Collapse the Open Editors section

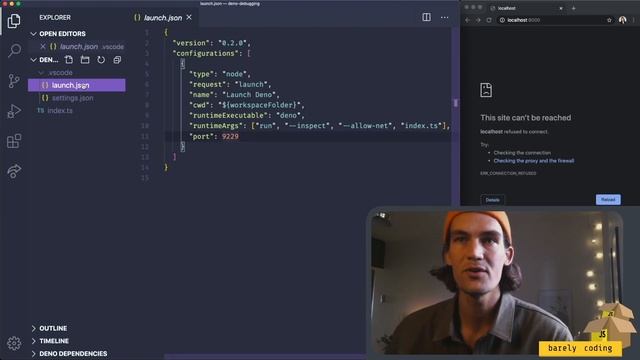point(62,33)
